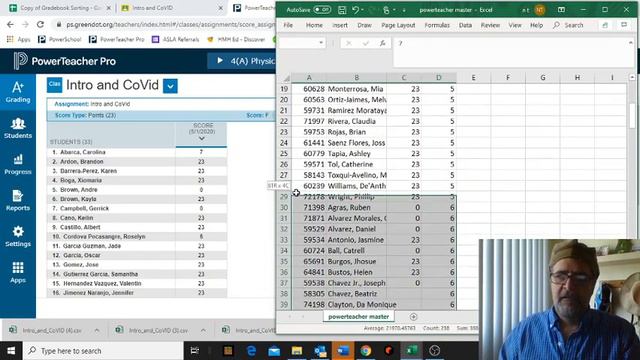Click the scroll-up arrow in Excel scrollbar
640x360 pixels.
click(x=632, y=77)
